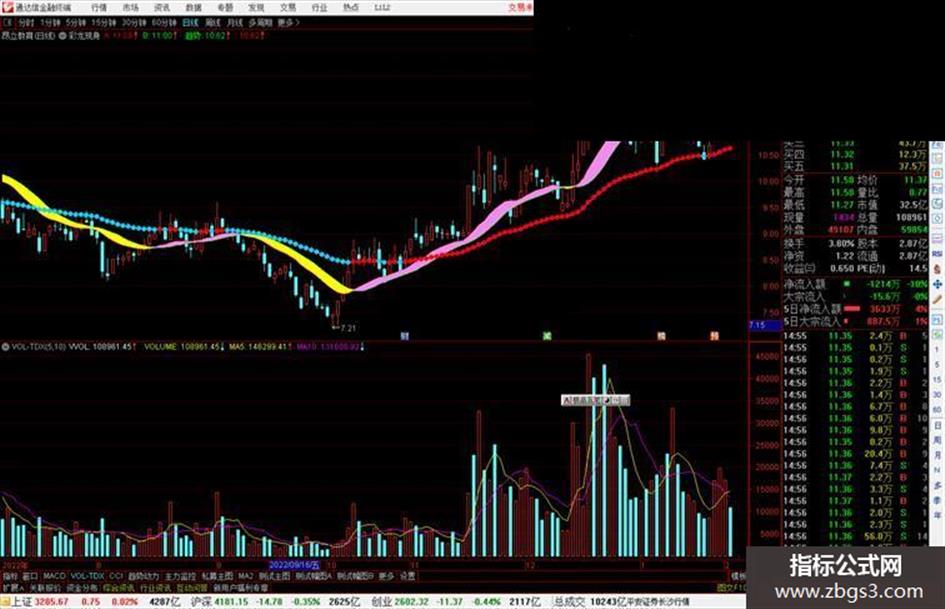Open the 交易 menu in the top bar
The height and width of the screenshot is (609, 945).
tap(288, 7)
